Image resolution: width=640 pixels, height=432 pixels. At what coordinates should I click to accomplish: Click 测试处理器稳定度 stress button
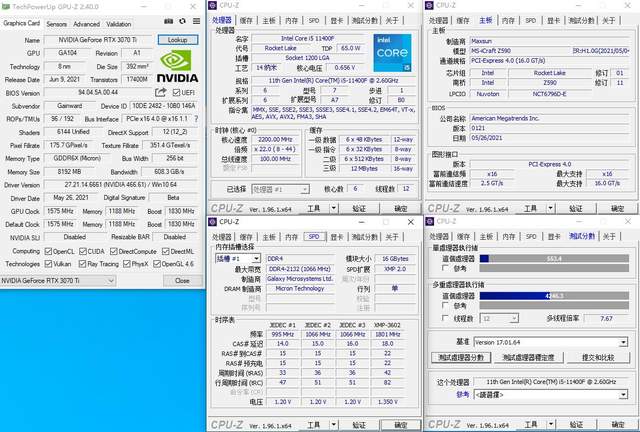(528, 357)
